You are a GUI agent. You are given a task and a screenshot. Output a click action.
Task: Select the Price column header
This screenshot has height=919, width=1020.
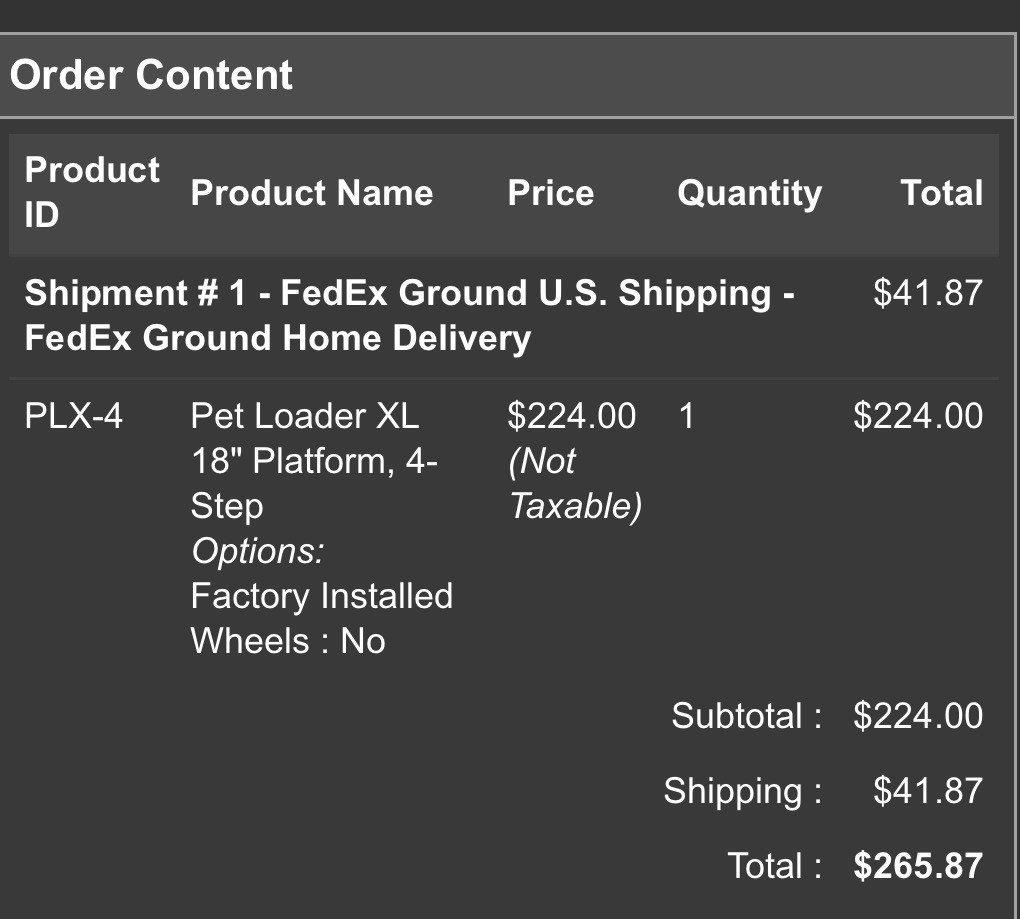(x=550, y=193)
